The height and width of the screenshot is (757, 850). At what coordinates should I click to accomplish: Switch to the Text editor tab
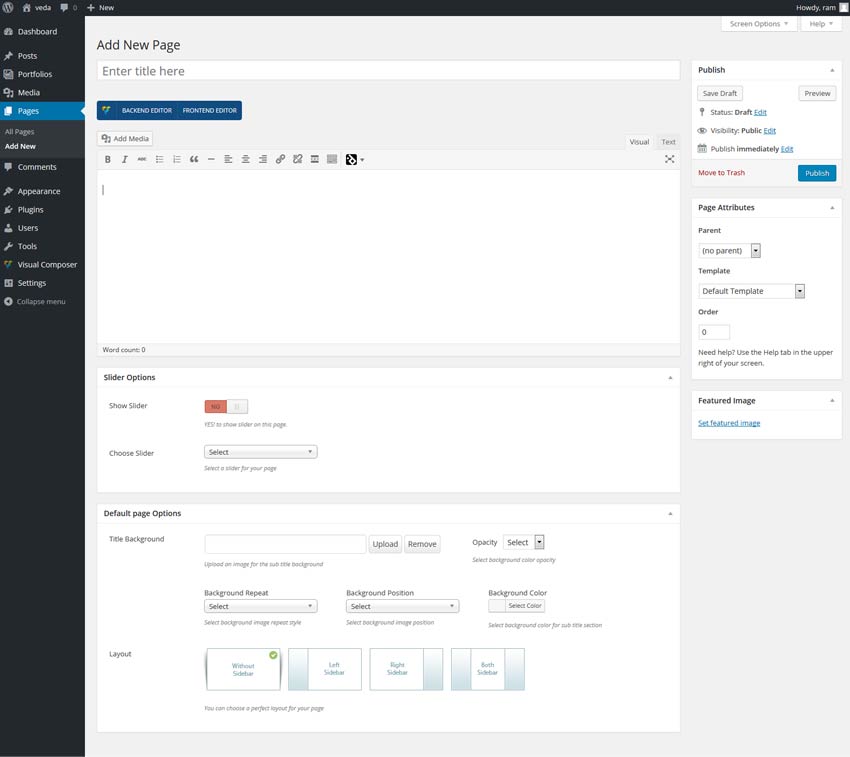667,141
